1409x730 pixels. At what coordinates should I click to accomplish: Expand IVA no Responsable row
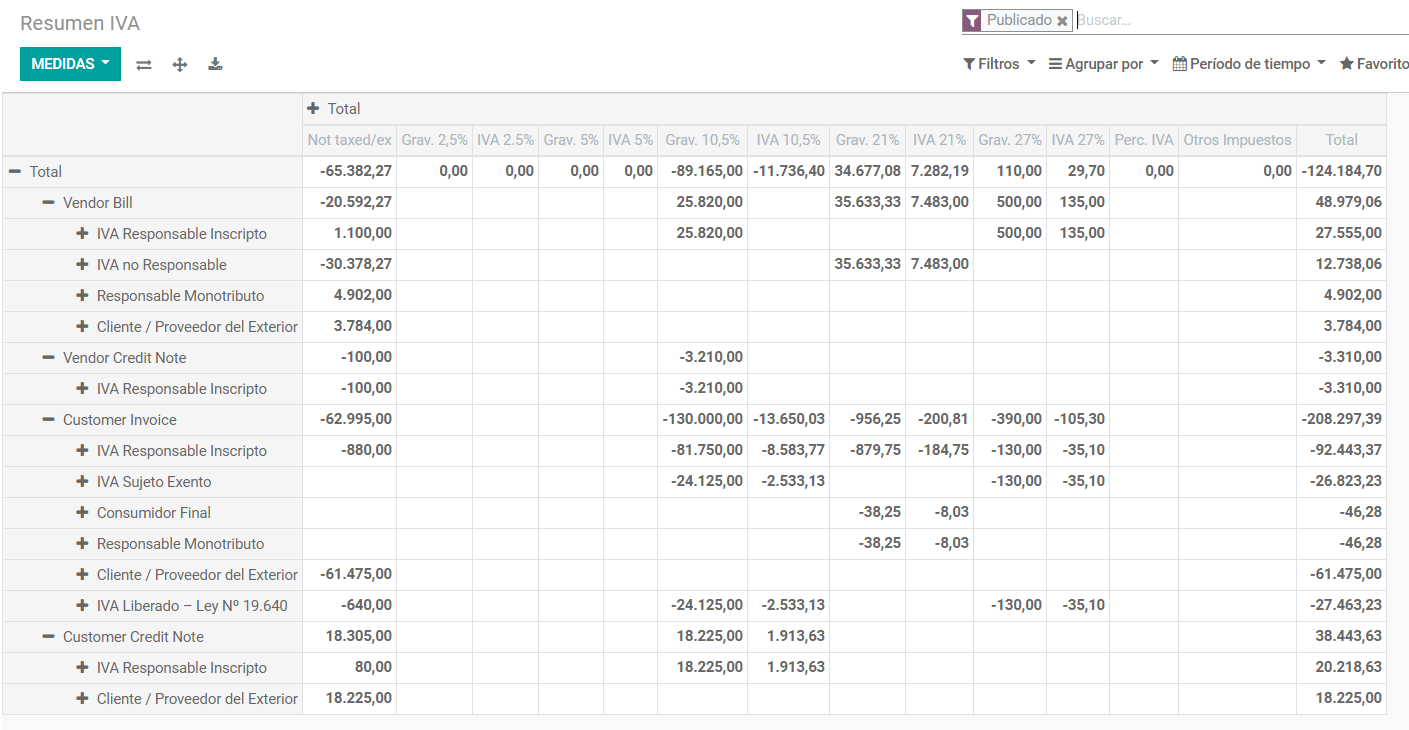pos(82,265)
